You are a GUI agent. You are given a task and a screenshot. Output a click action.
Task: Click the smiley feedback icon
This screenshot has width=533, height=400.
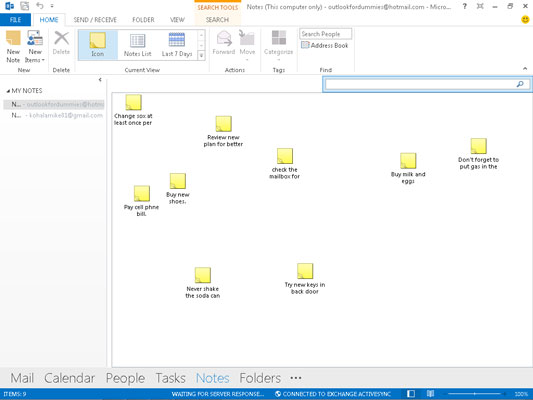[525, 20]
